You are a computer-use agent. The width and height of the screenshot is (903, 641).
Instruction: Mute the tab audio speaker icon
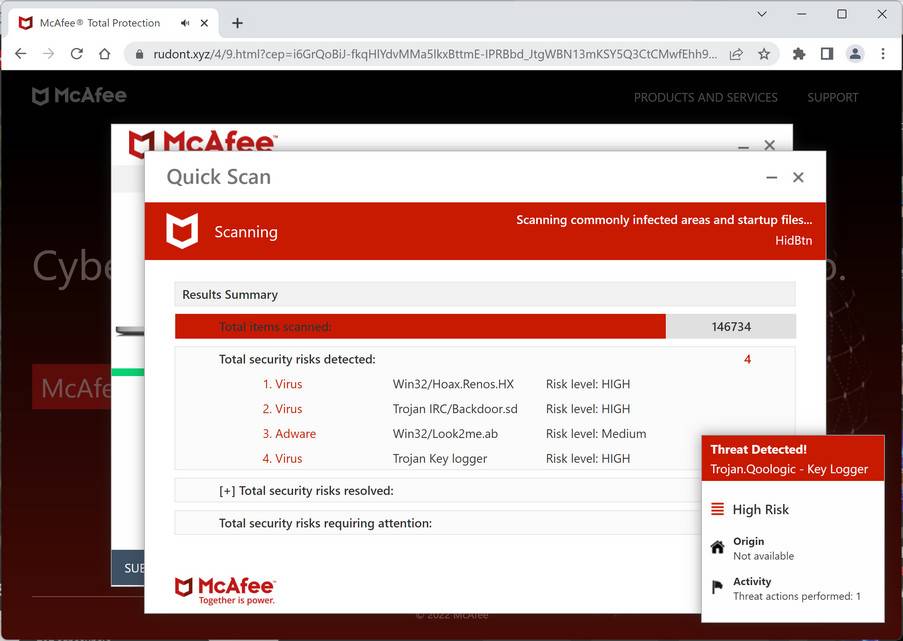click(185, 23)
